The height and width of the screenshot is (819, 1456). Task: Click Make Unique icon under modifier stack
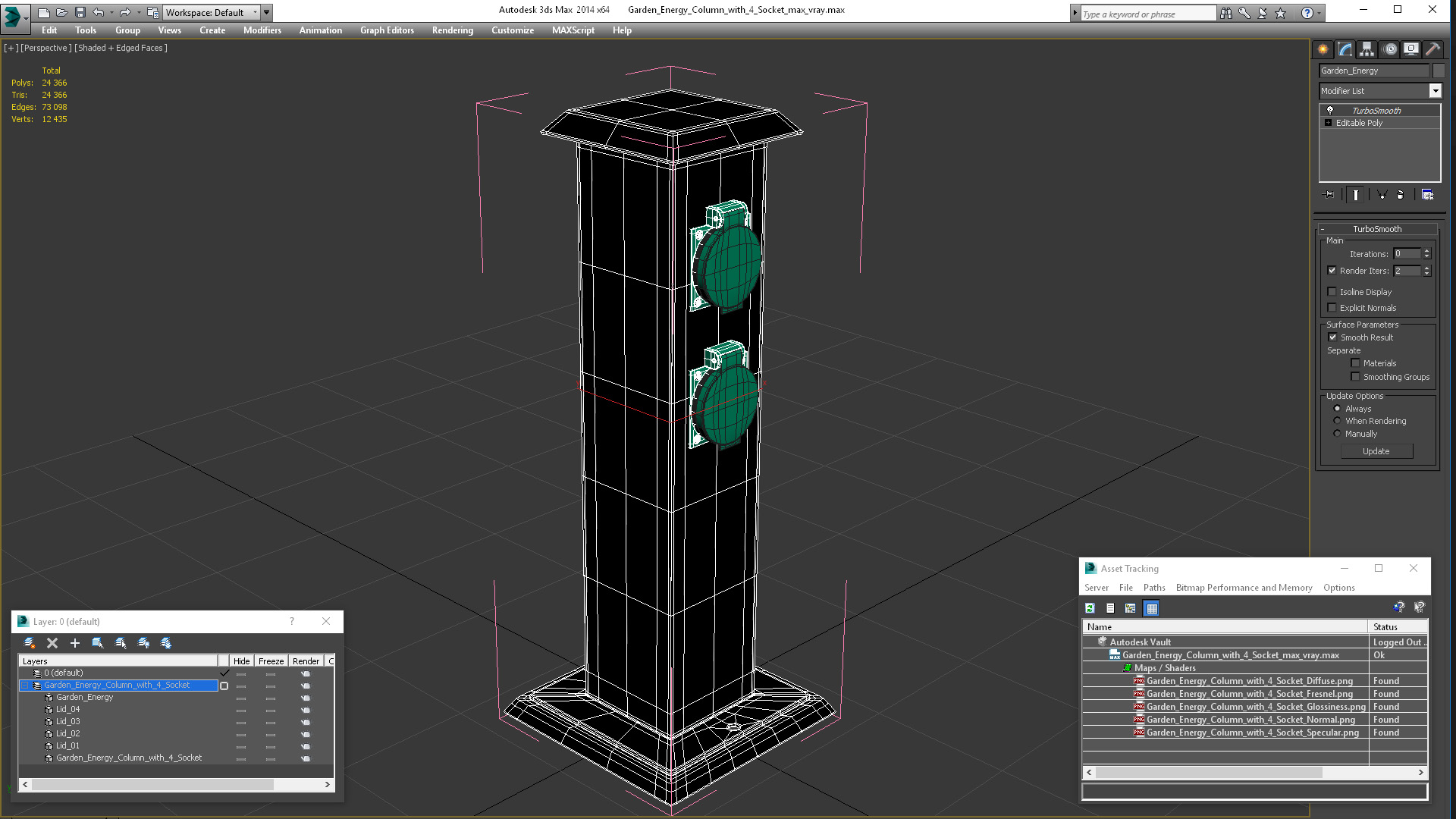1382,195
